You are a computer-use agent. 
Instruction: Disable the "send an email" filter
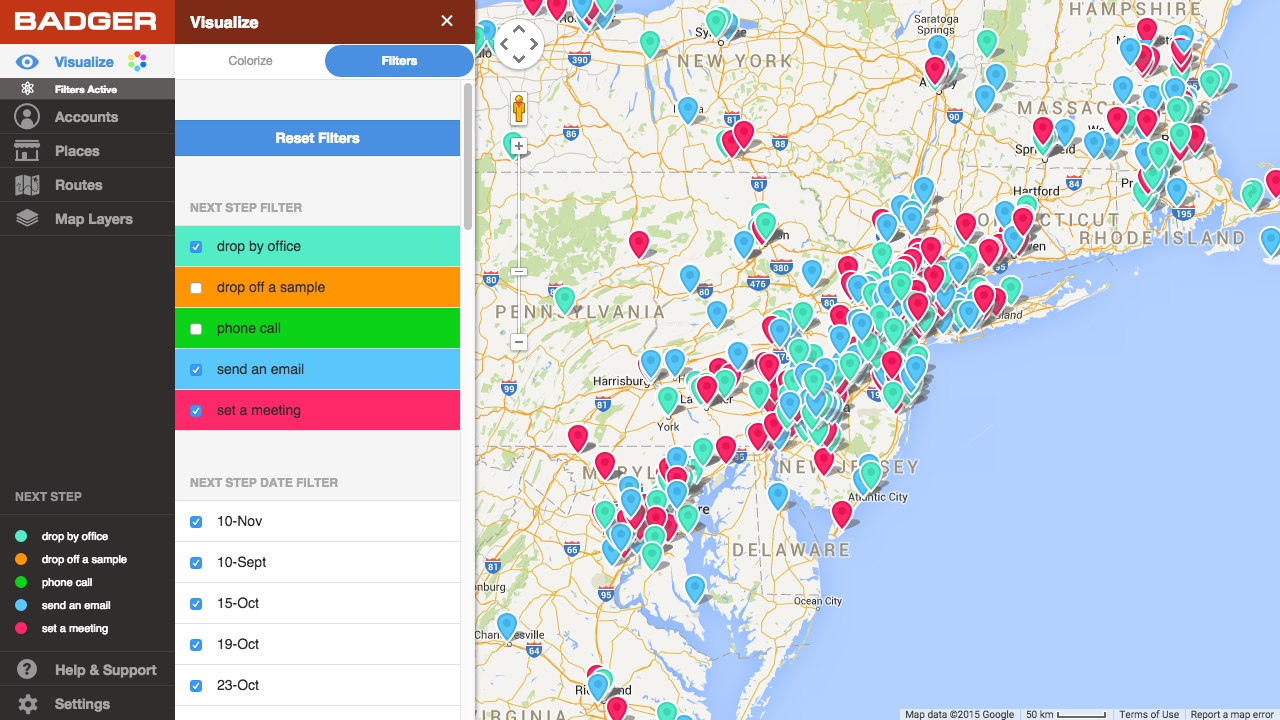(x=195, y=370)
